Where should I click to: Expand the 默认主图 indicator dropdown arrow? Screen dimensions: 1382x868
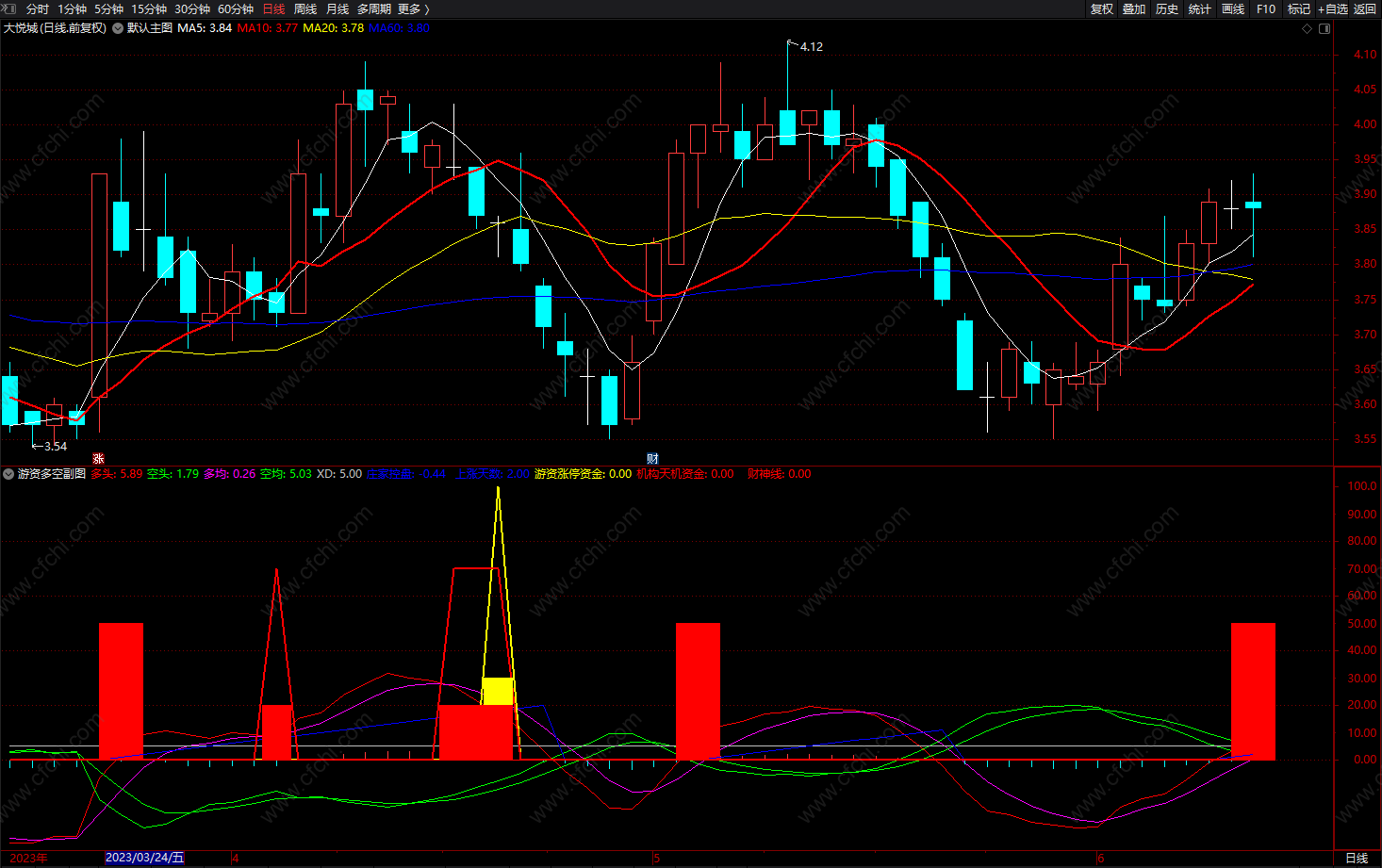coord(118,28)
